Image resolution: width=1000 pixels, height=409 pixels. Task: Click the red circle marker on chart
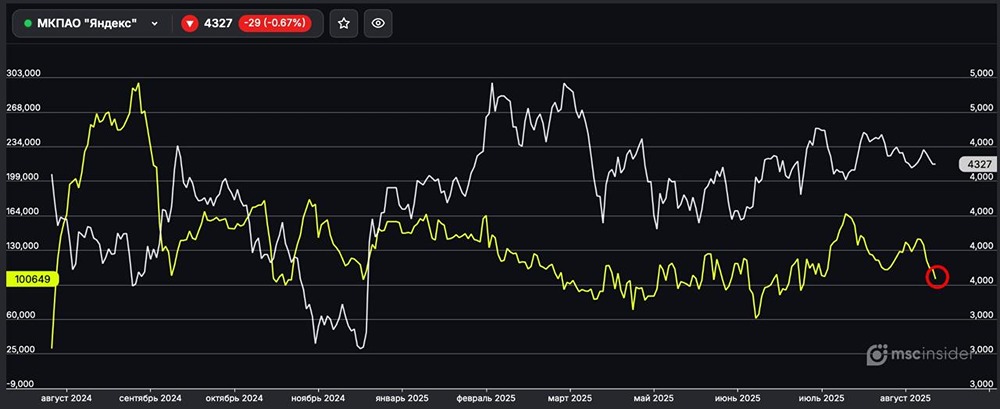[x=937, y=277]
